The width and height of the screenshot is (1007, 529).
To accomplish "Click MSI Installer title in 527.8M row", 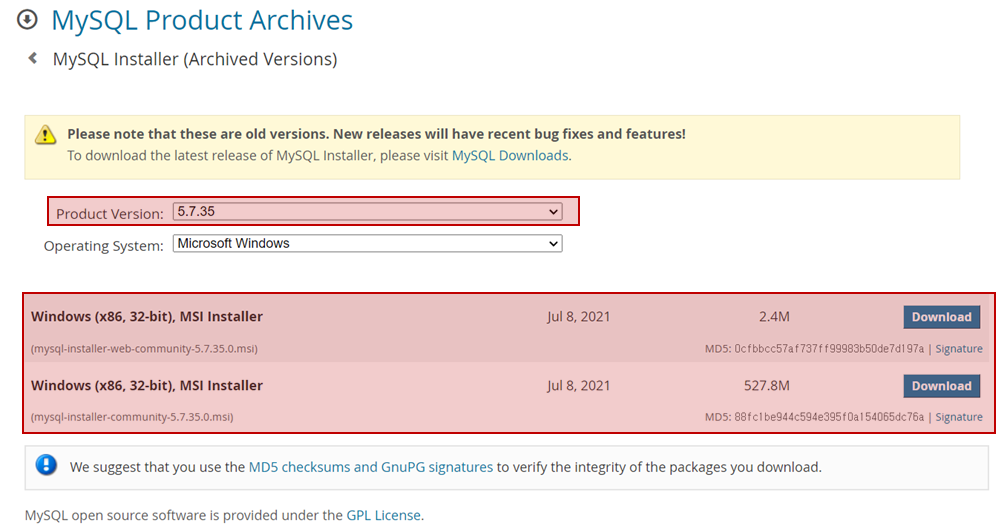I will point(147,386).
